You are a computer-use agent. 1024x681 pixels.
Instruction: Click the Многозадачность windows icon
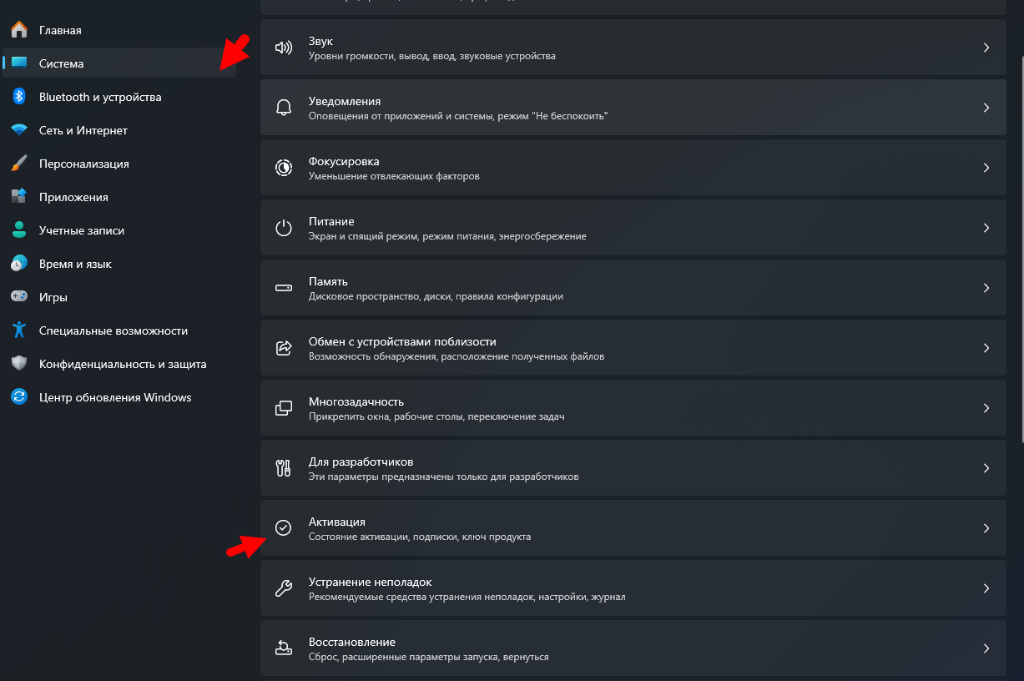pos(284,408)
